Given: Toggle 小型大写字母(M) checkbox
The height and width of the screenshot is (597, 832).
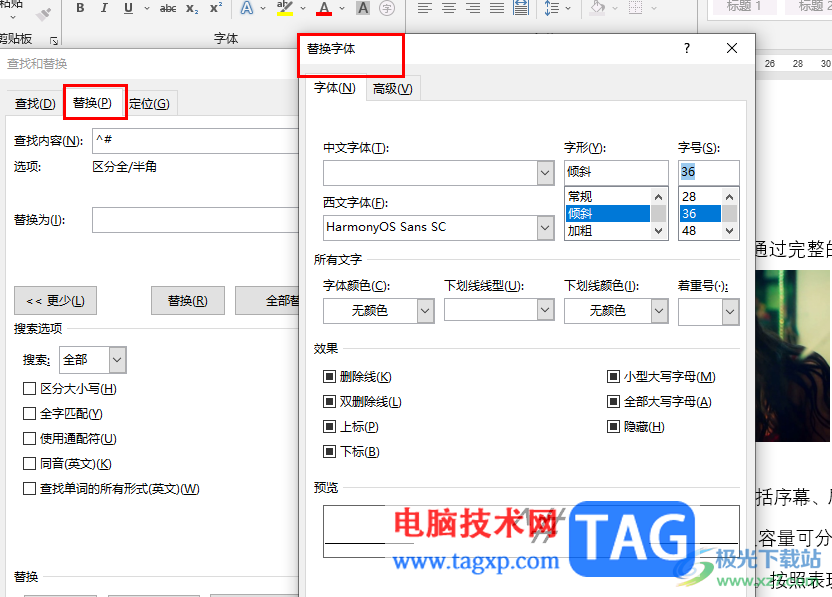Looking at the screenshot, I should pyautogui.click(x=613, y=377).
